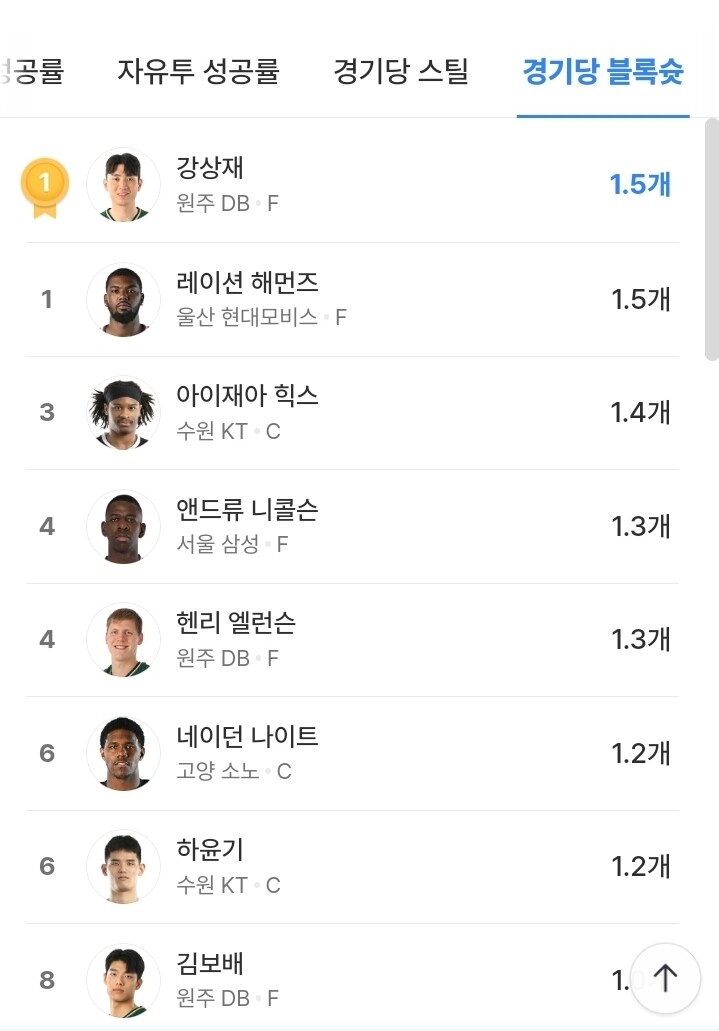This screenshot has width=719, height=1031.
Task: Open 헨리 엘런슨 player profile photo
Action: (123, 639)
